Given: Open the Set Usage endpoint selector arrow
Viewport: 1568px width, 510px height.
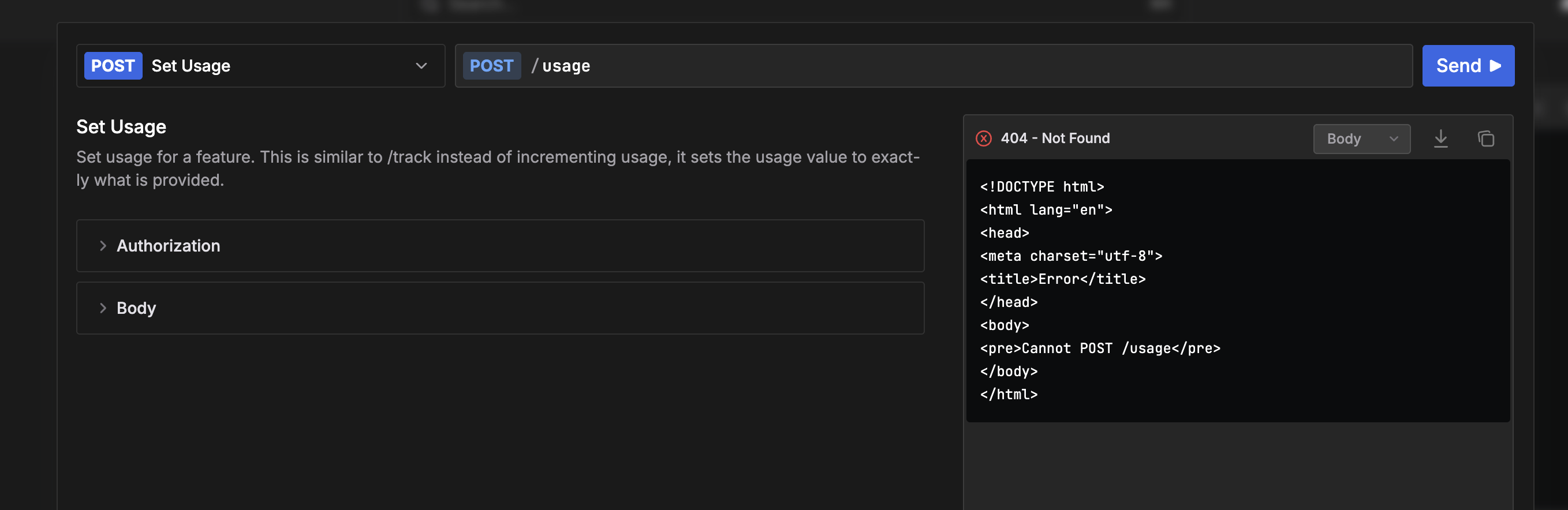Looking at the screenshot, I should [x=421, y=66].
